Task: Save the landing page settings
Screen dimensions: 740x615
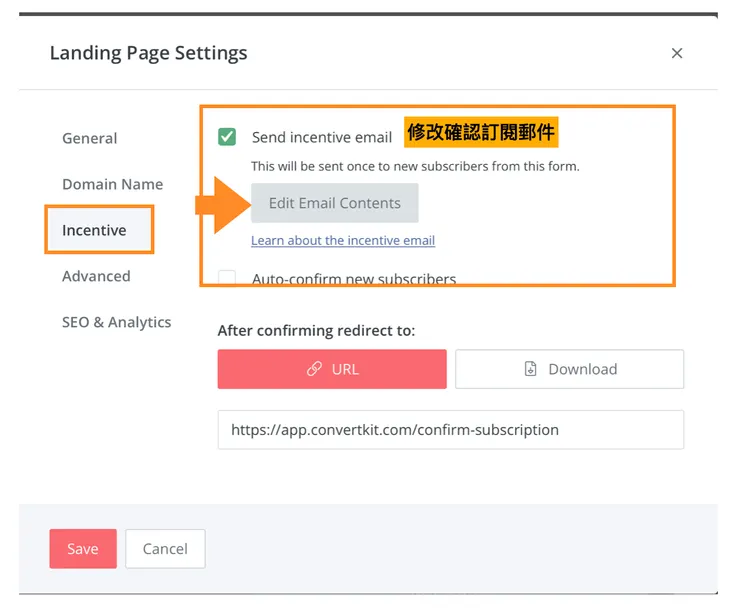Action: click(x=83, y=548)
